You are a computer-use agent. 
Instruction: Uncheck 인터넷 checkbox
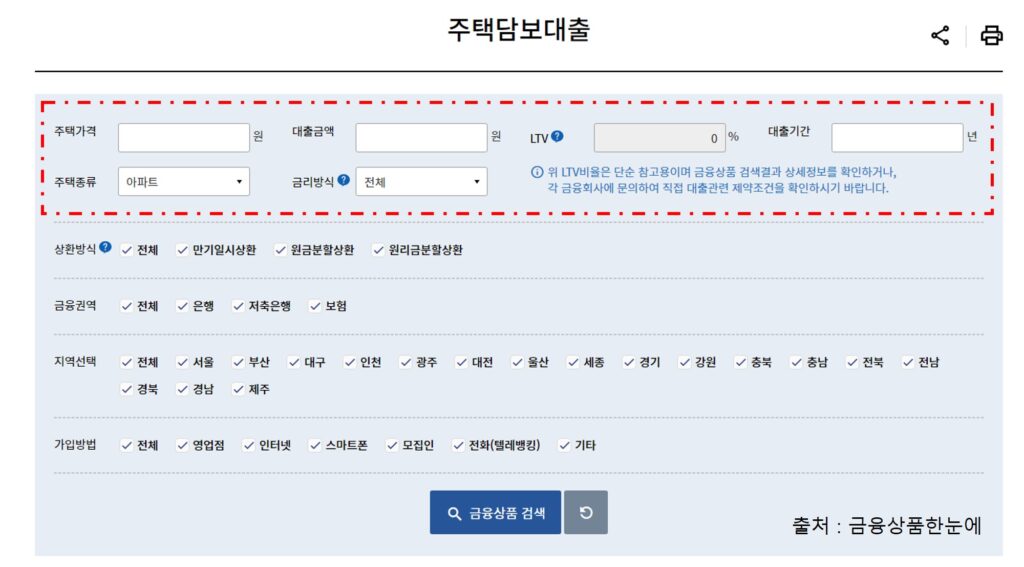(x=249, y=446)
